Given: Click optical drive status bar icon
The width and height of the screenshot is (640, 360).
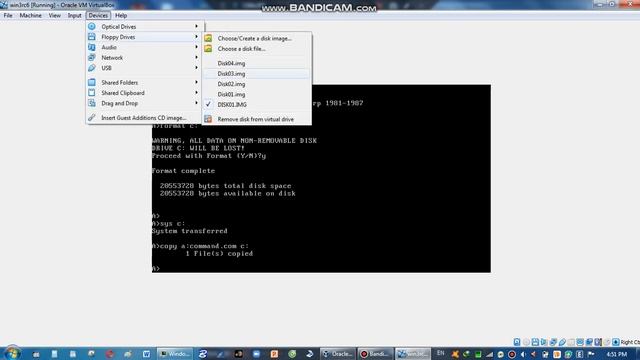Looking at the screenshot, I should coord(526,342).
